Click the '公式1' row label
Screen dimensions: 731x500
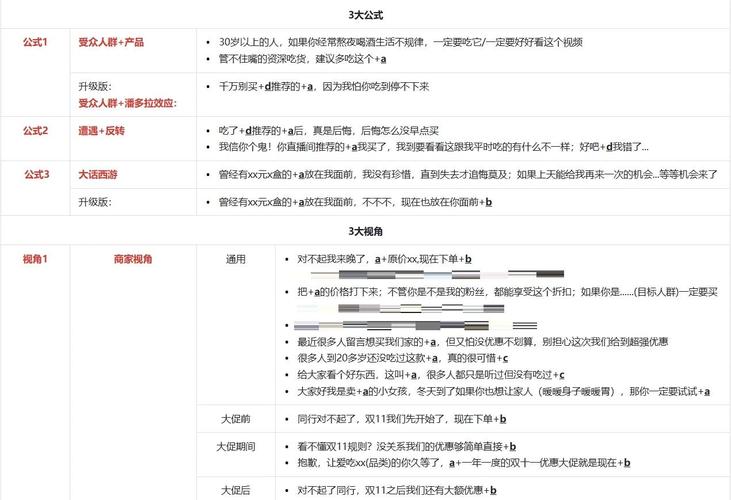[x=35, y=42]
